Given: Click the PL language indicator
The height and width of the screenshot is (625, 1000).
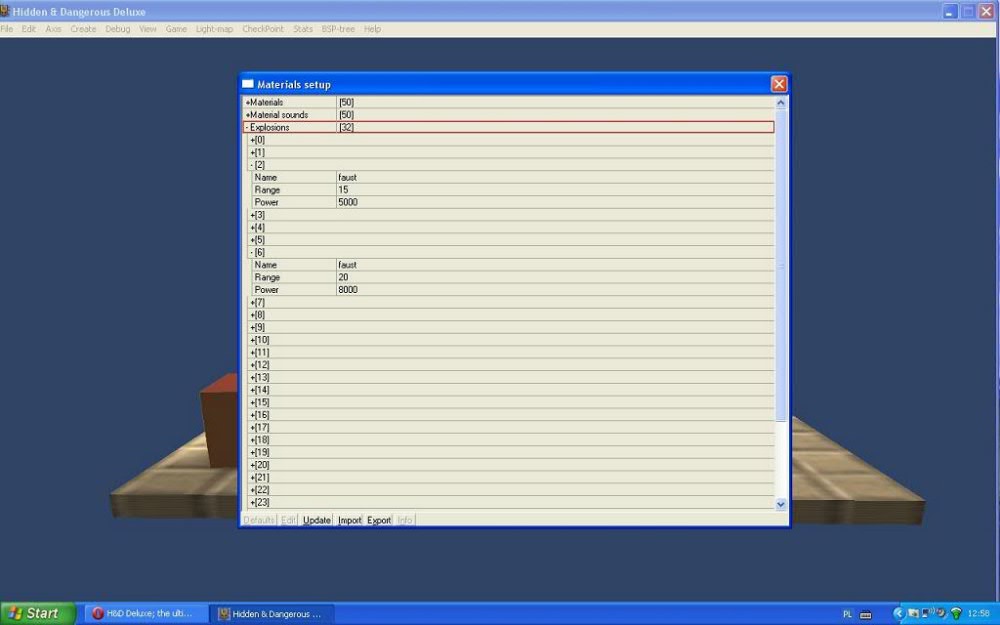Looking at the screenshot, I should coord(848,614).
